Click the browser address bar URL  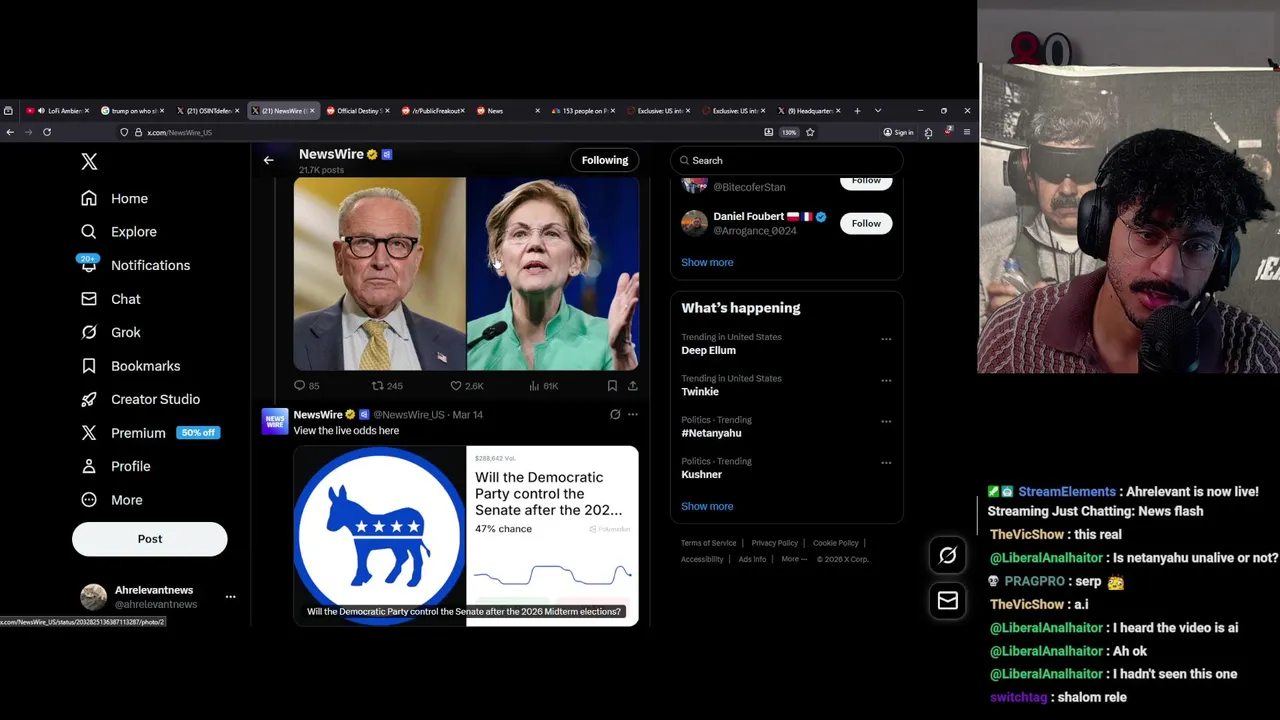pyautogui.click(x=180, y=132)
